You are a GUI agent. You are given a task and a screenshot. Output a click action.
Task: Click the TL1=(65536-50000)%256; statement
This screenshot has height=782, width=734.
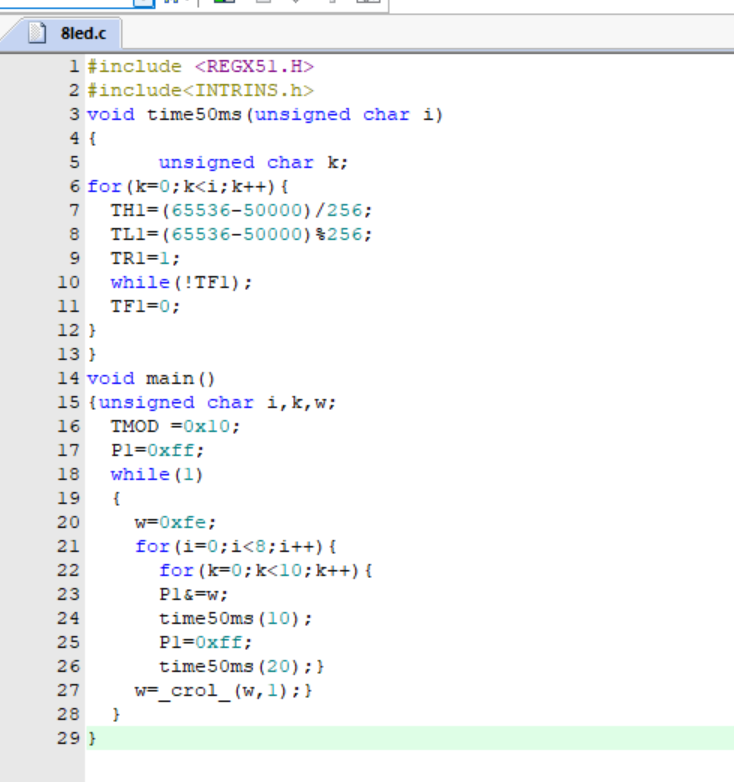point(241,234)
